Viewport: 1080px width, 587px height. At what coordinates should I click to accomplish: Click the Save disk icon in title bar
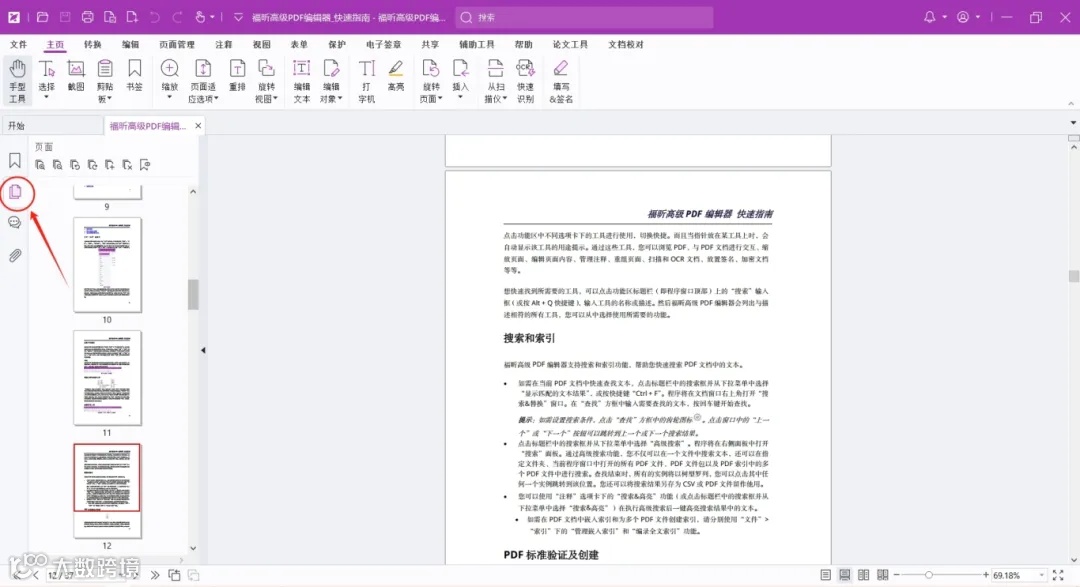point(65,17)
